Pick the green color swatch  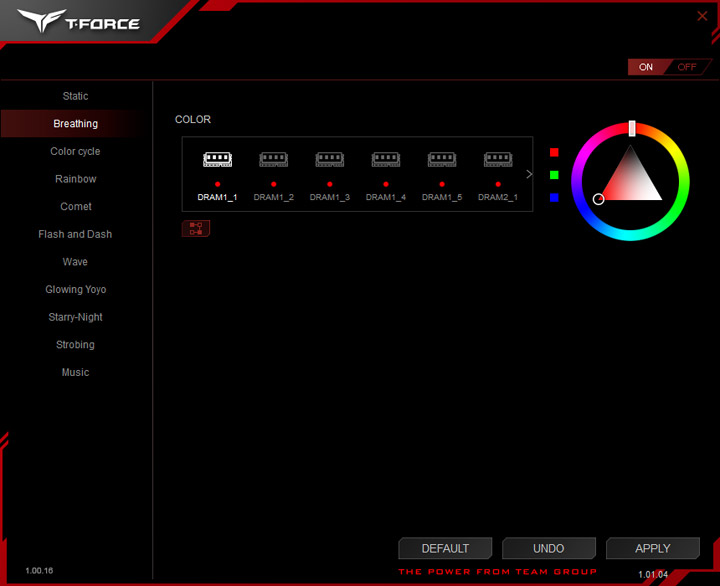554,175
